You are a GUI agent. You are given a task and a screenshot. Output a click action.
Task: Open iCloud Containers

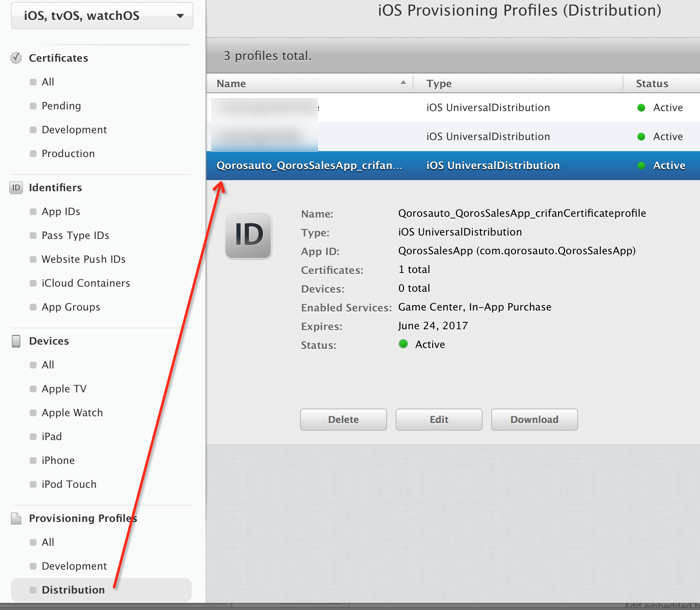click(x=86, y=283)
